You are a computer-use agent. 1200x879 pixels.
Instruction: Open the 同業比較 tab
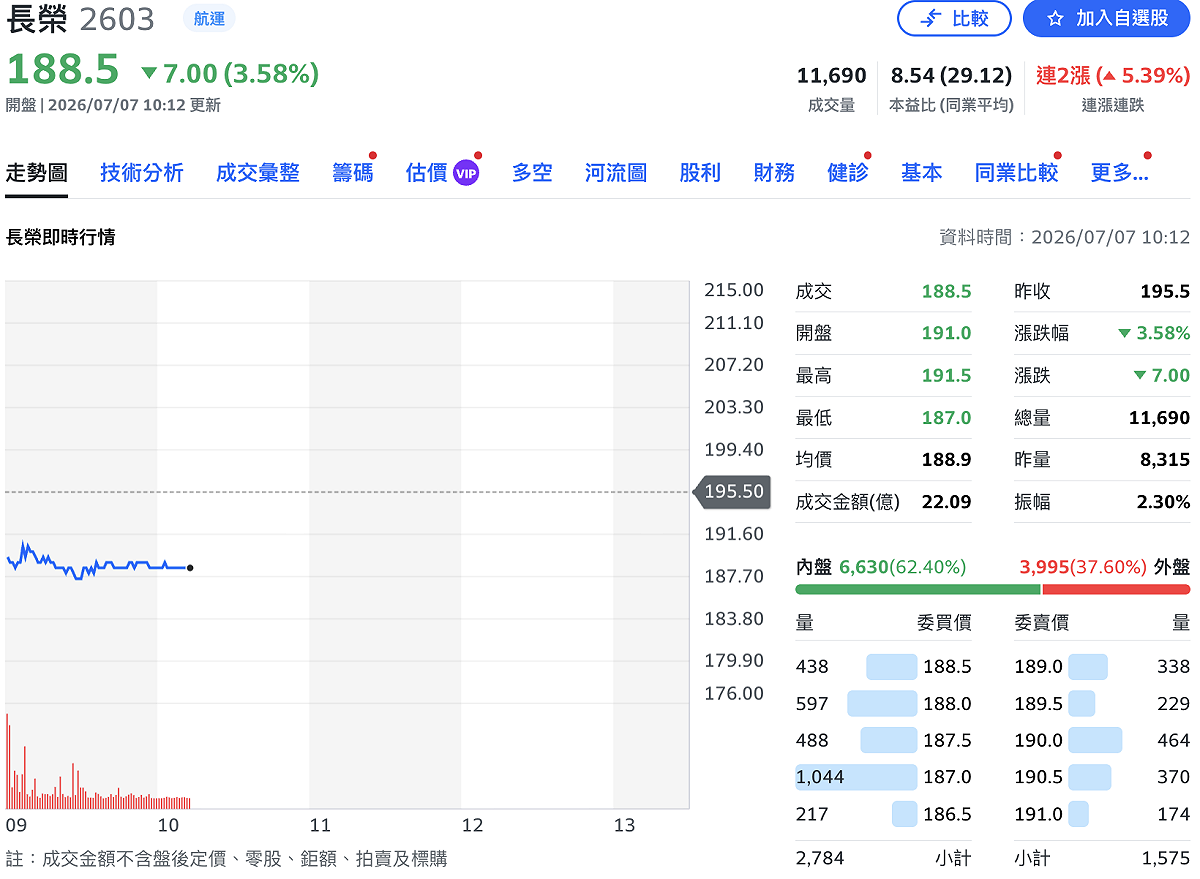point(1016,172)
